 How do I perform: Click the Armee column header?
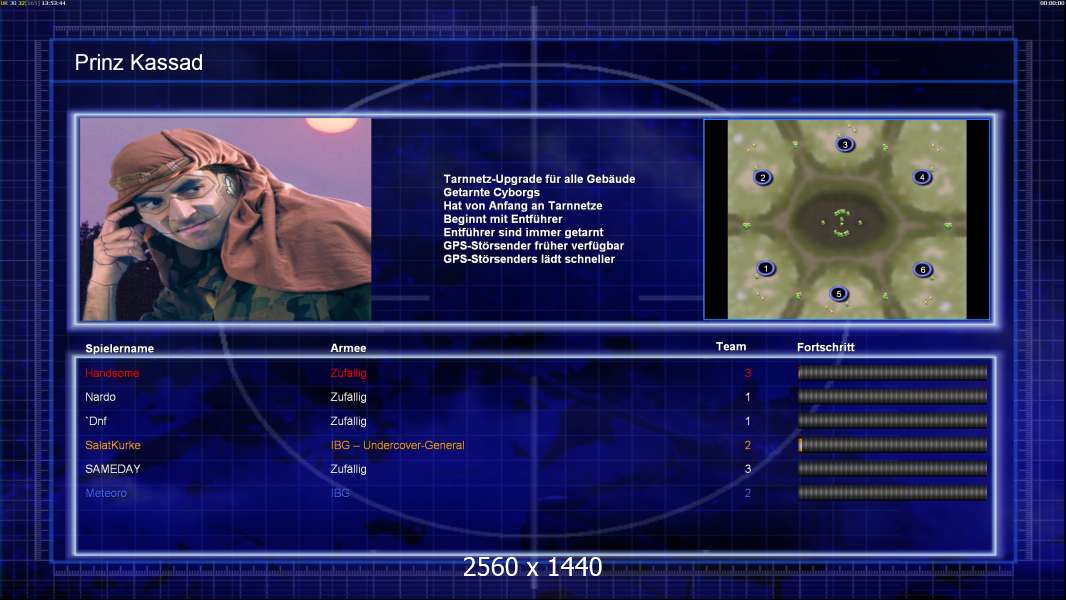348,348
